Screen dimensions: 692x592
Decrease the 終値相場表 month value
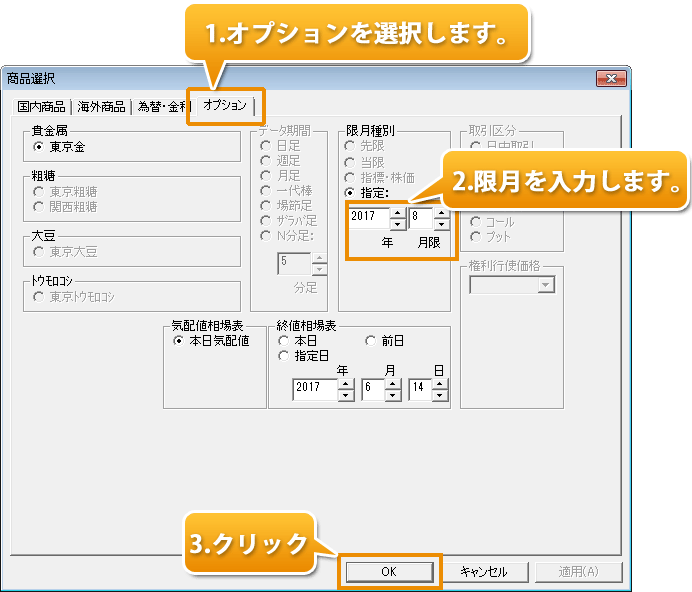[x=393, y=394]
